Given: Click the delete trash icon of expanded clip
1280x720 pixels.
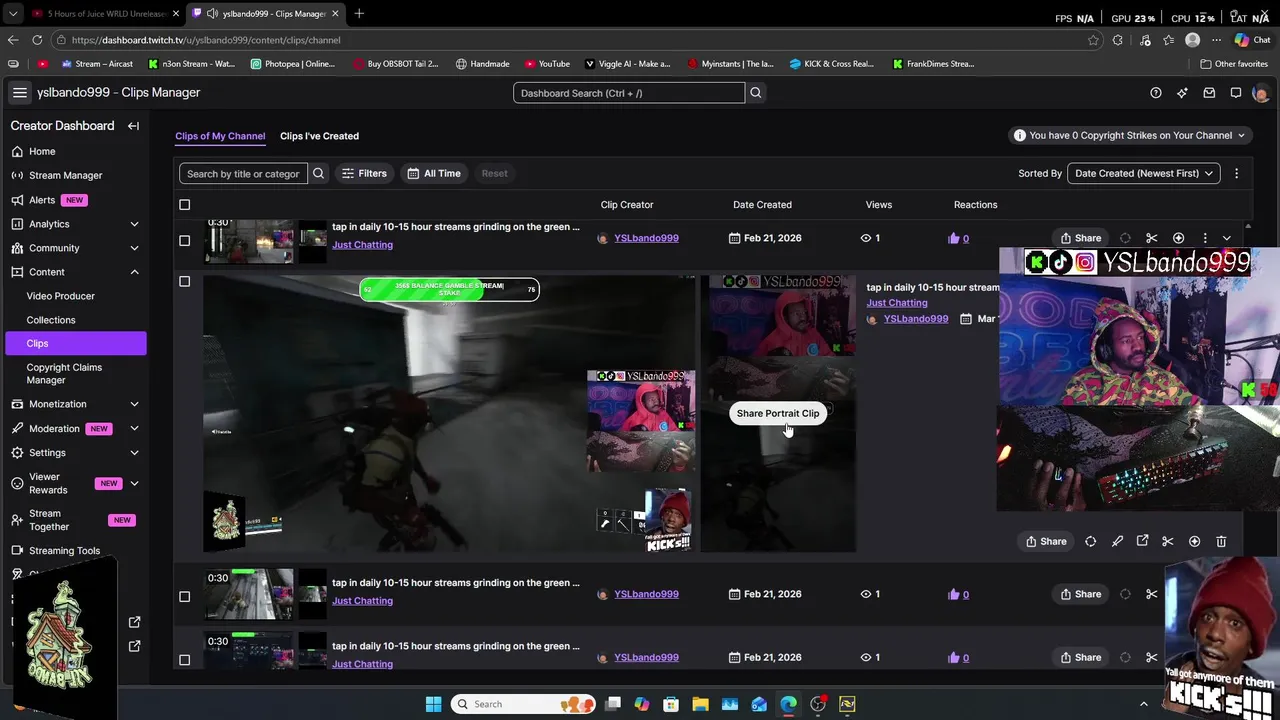Looking at the screenshot, I should coord(1221,541).
